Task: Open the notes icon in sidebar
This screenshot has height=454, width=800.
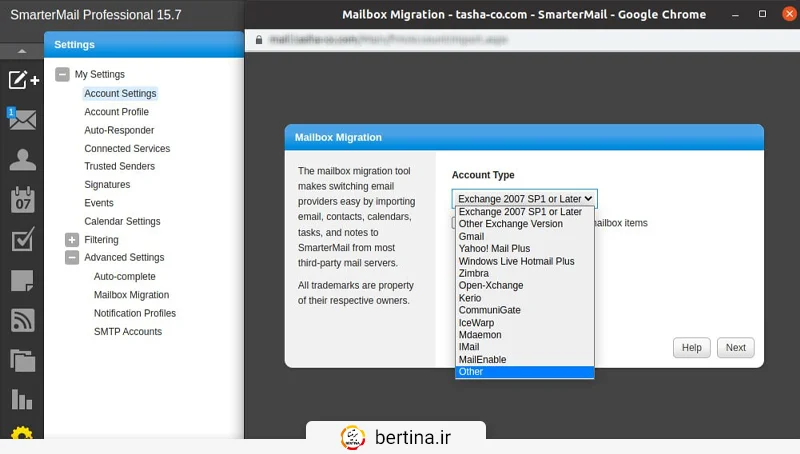Action: (x=22, y=280)
